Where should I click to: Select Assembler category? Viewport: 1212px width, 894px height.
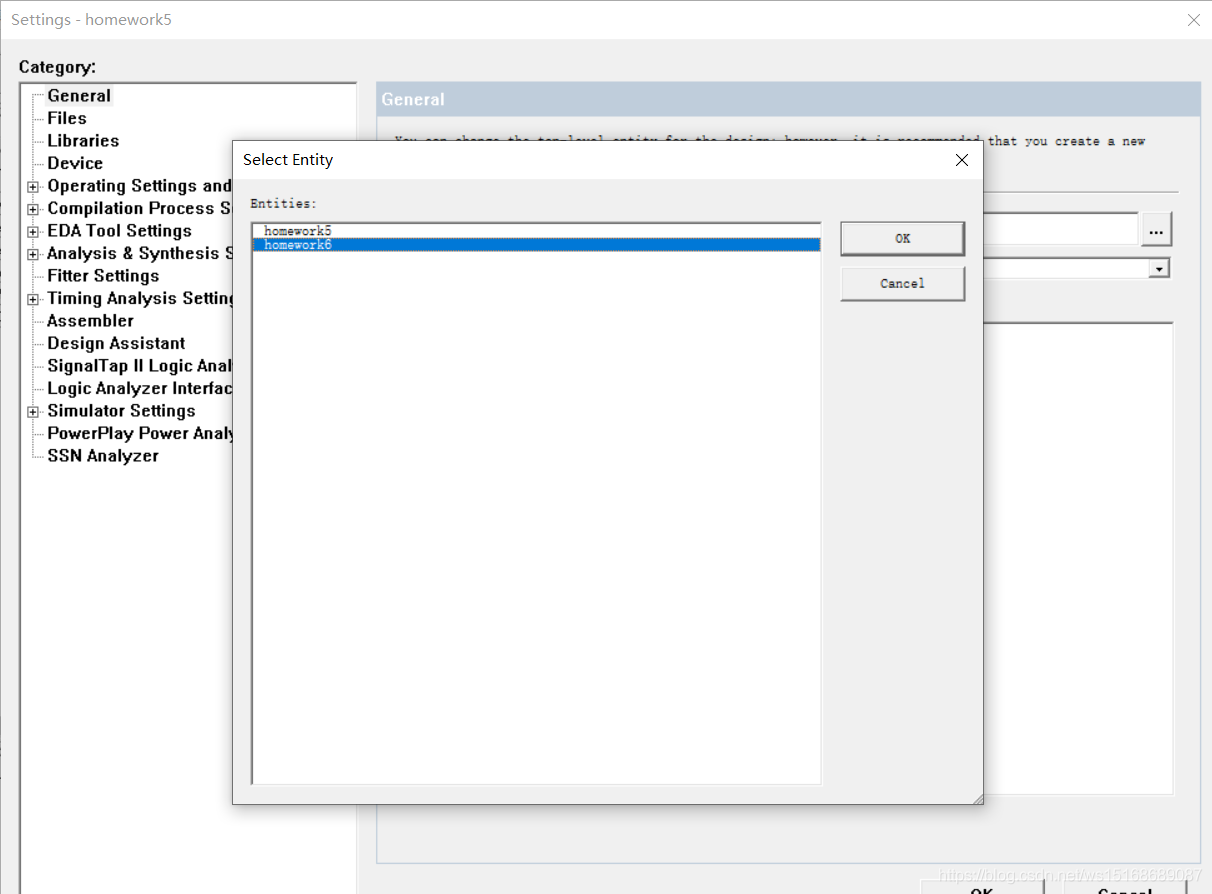click(x=90, y=321)
